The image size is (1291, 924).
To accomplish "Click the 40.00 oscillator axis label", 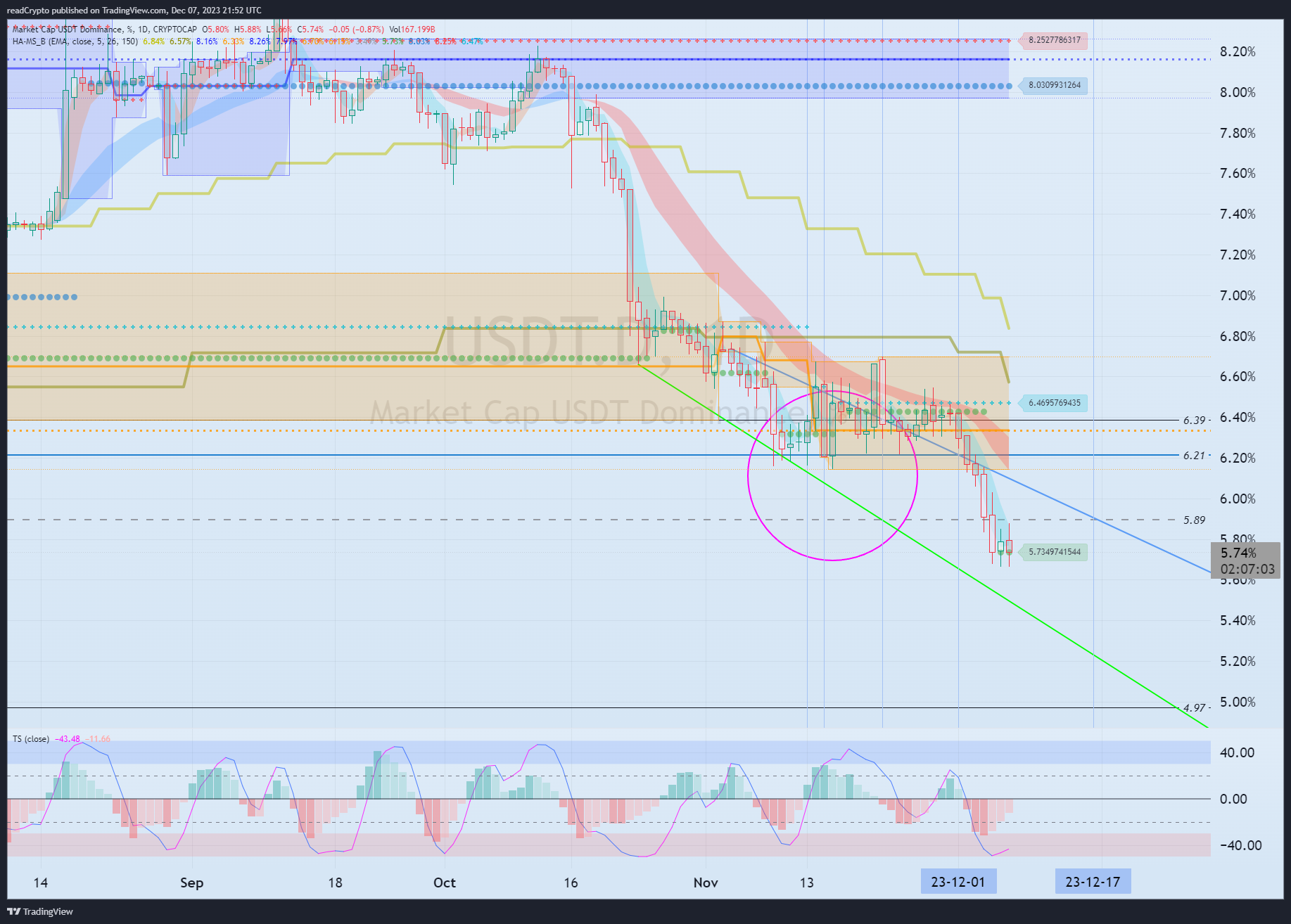I will (x=1238, y=752).
